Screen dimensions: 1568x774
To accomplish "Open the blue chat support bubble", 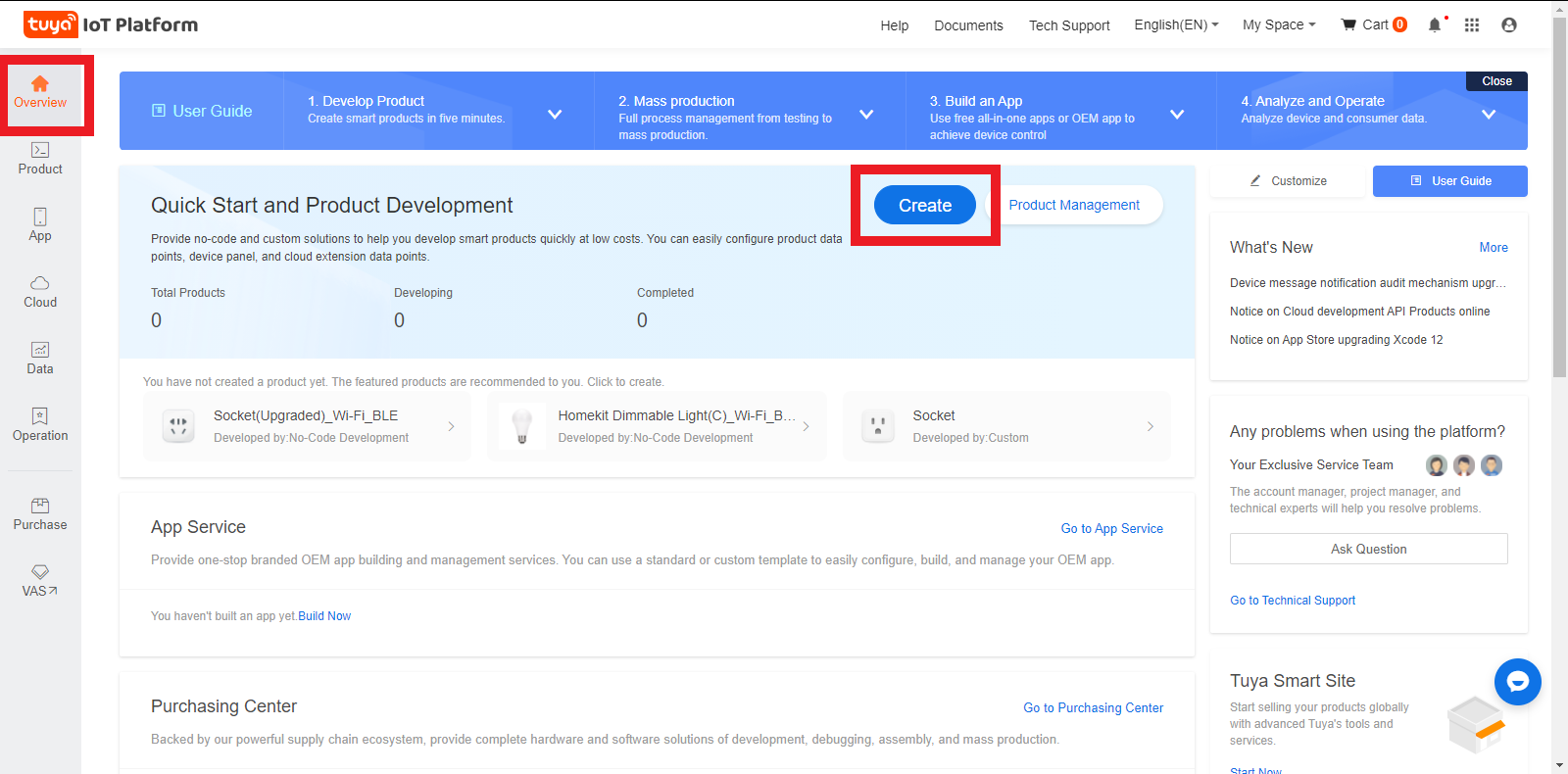I will (x=1518, y=682).
